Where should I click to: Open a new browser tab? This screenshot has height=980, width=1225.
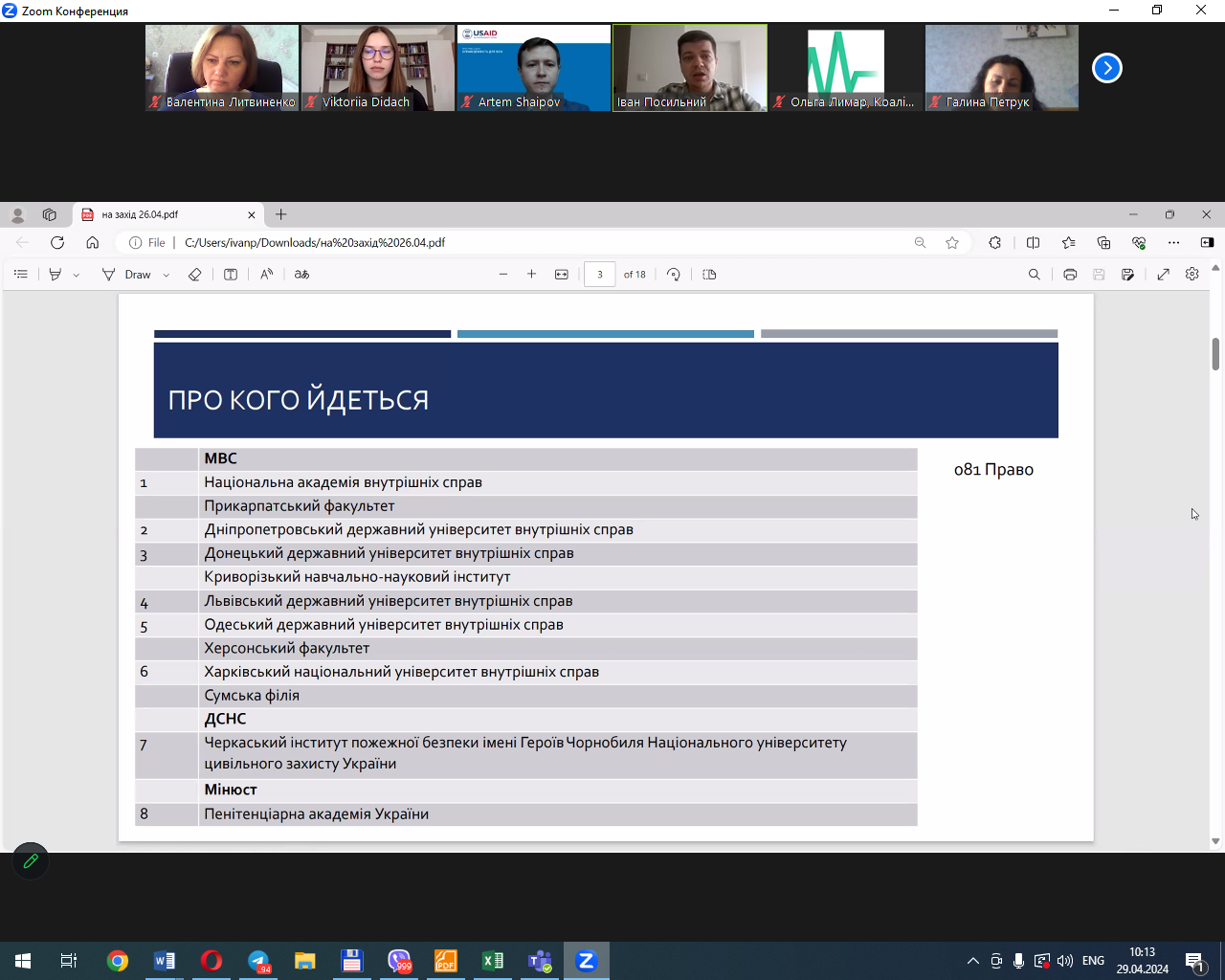point(281,215)
